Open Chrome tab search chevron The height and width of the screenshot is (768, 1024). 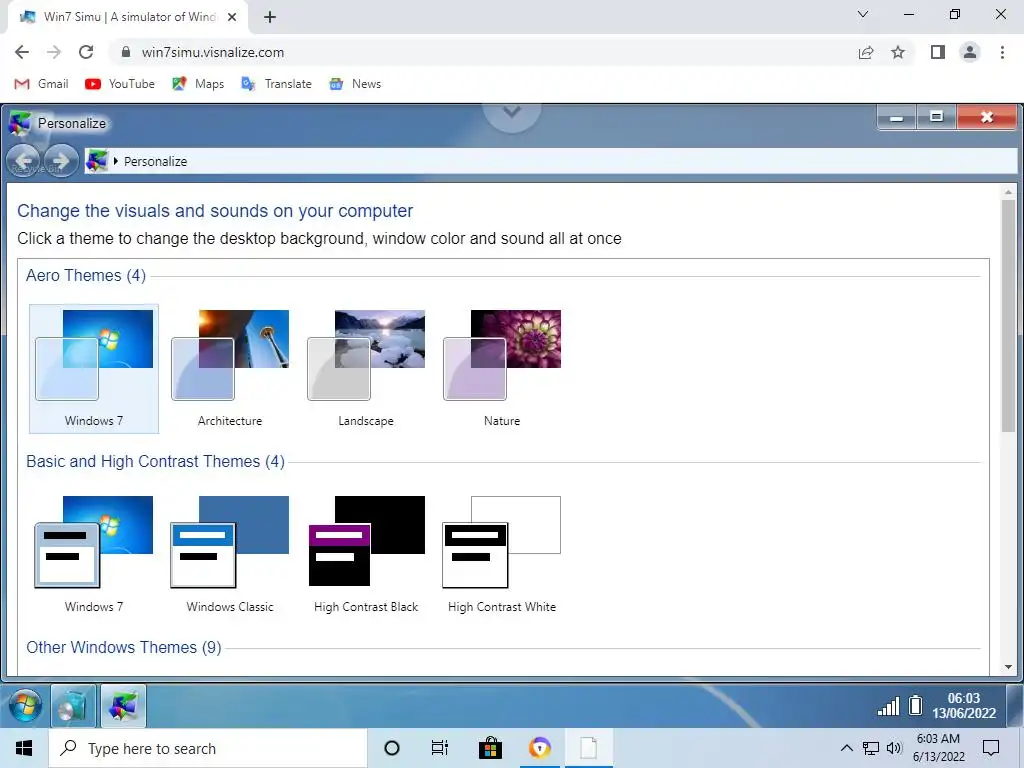[863, 14]
